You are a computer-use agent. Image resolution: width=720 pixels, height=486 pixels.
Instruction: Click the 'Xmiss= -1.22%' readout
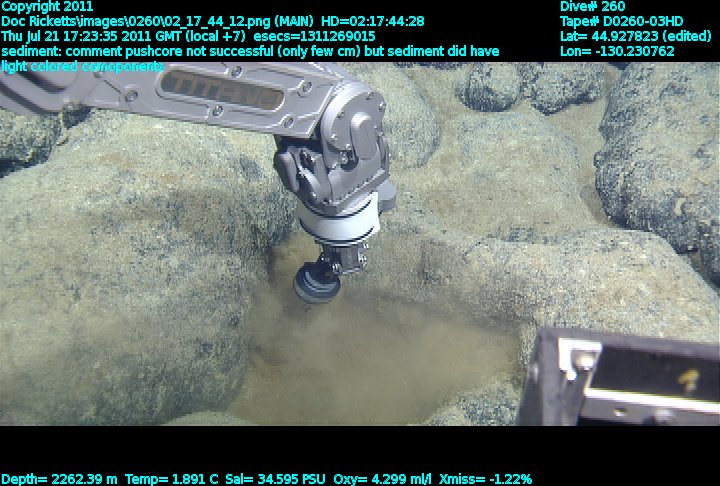[485, 480]
